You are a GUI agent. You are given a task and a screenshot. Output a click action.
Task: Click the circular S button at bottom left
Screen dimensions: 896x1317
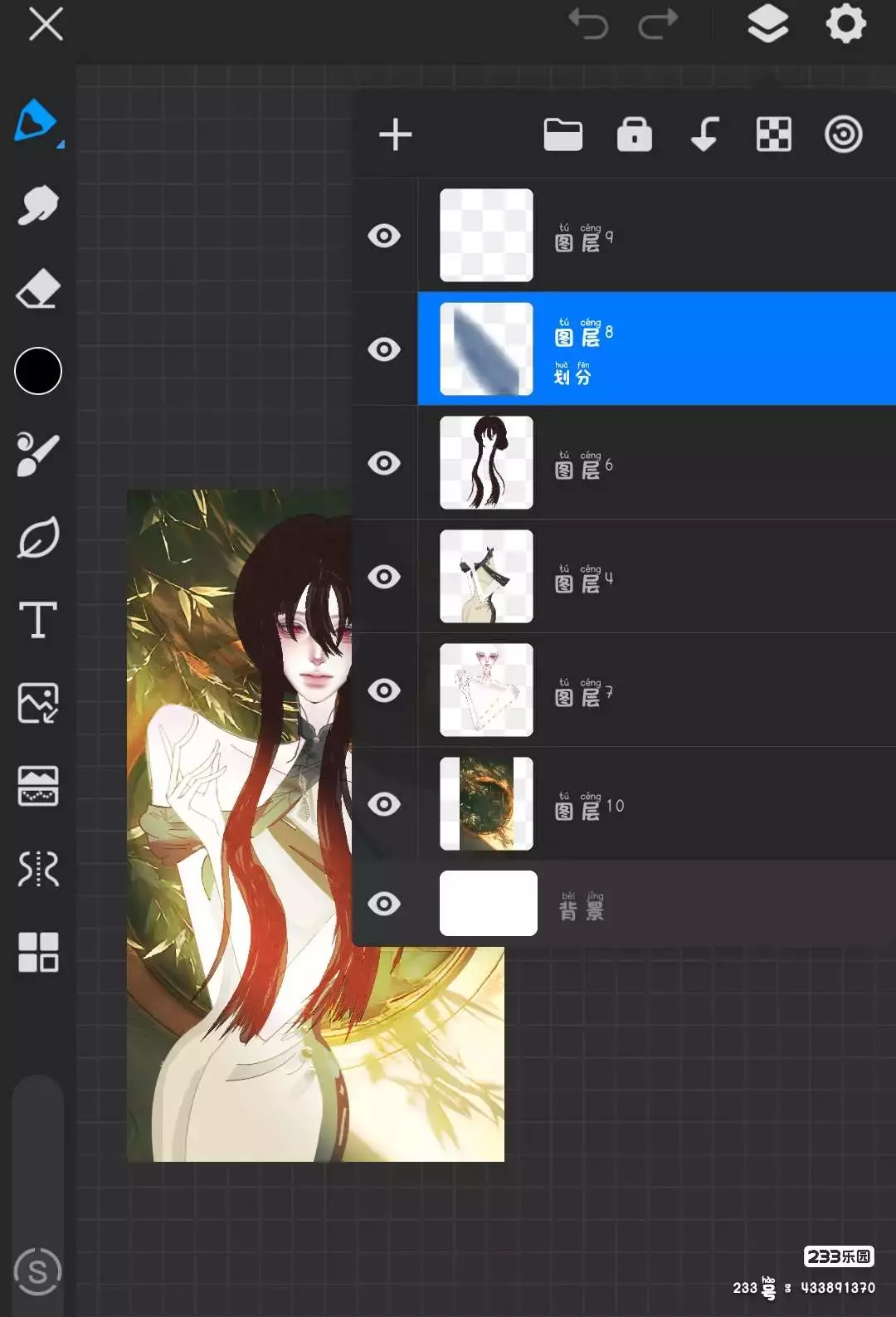(x=37, y=1271)
